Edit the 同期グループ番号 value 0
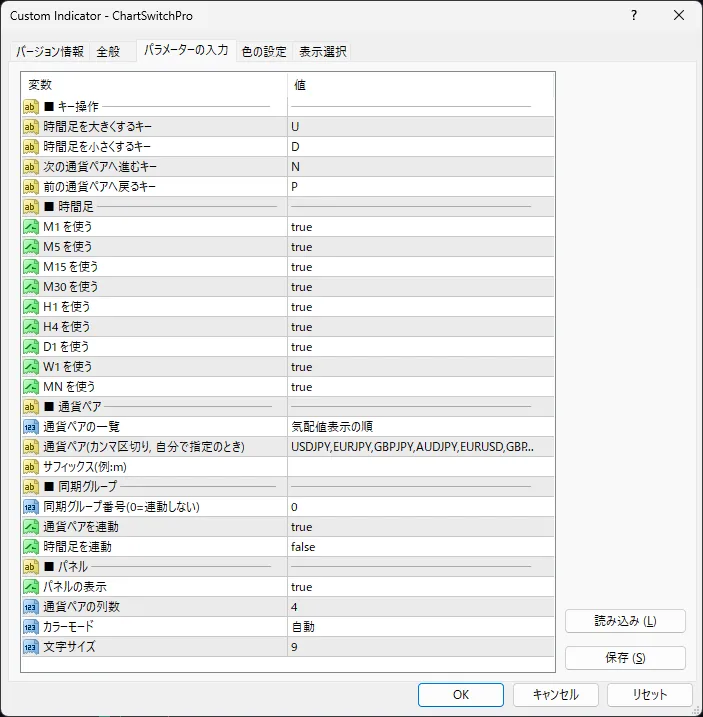This screenshot has width=703, height=717. (x=420, y=507)
